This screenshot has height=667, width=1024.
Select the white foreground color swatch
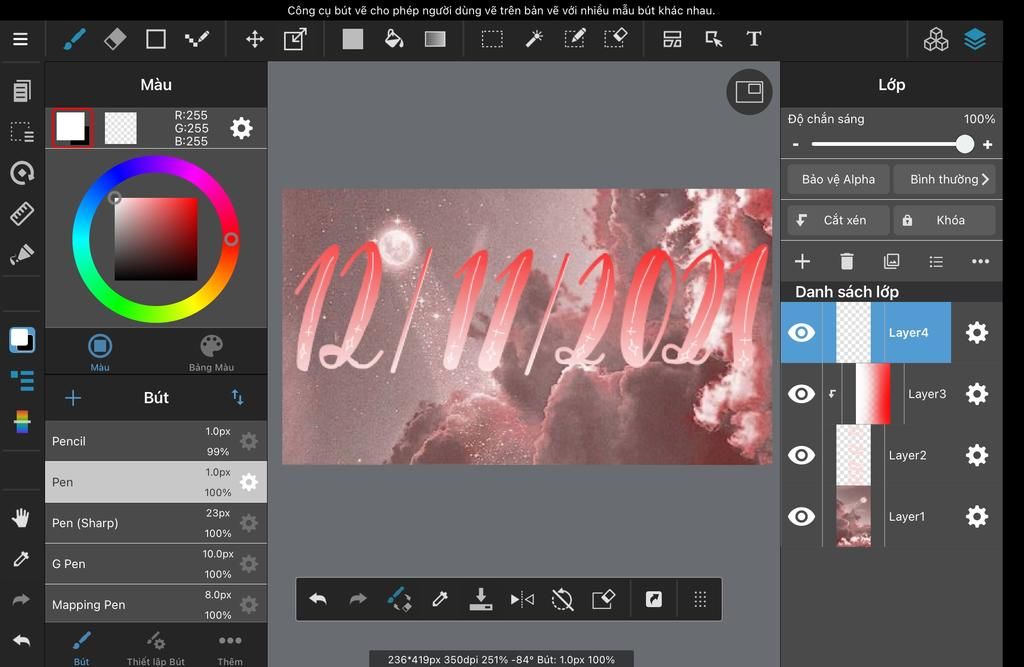point(71,126)
